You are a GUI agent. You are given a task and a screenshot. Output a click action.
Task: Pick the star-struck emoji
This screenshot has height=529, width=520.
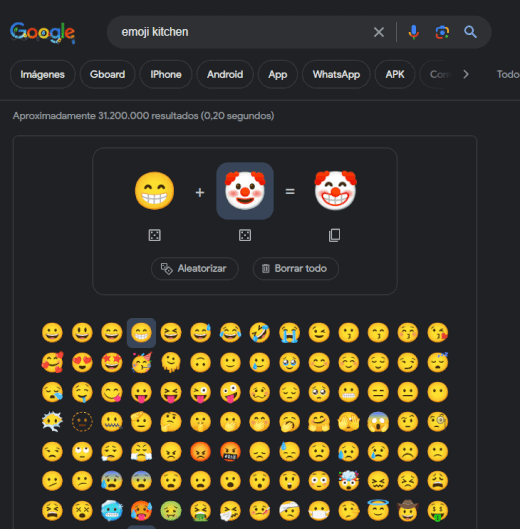[112, 362]
